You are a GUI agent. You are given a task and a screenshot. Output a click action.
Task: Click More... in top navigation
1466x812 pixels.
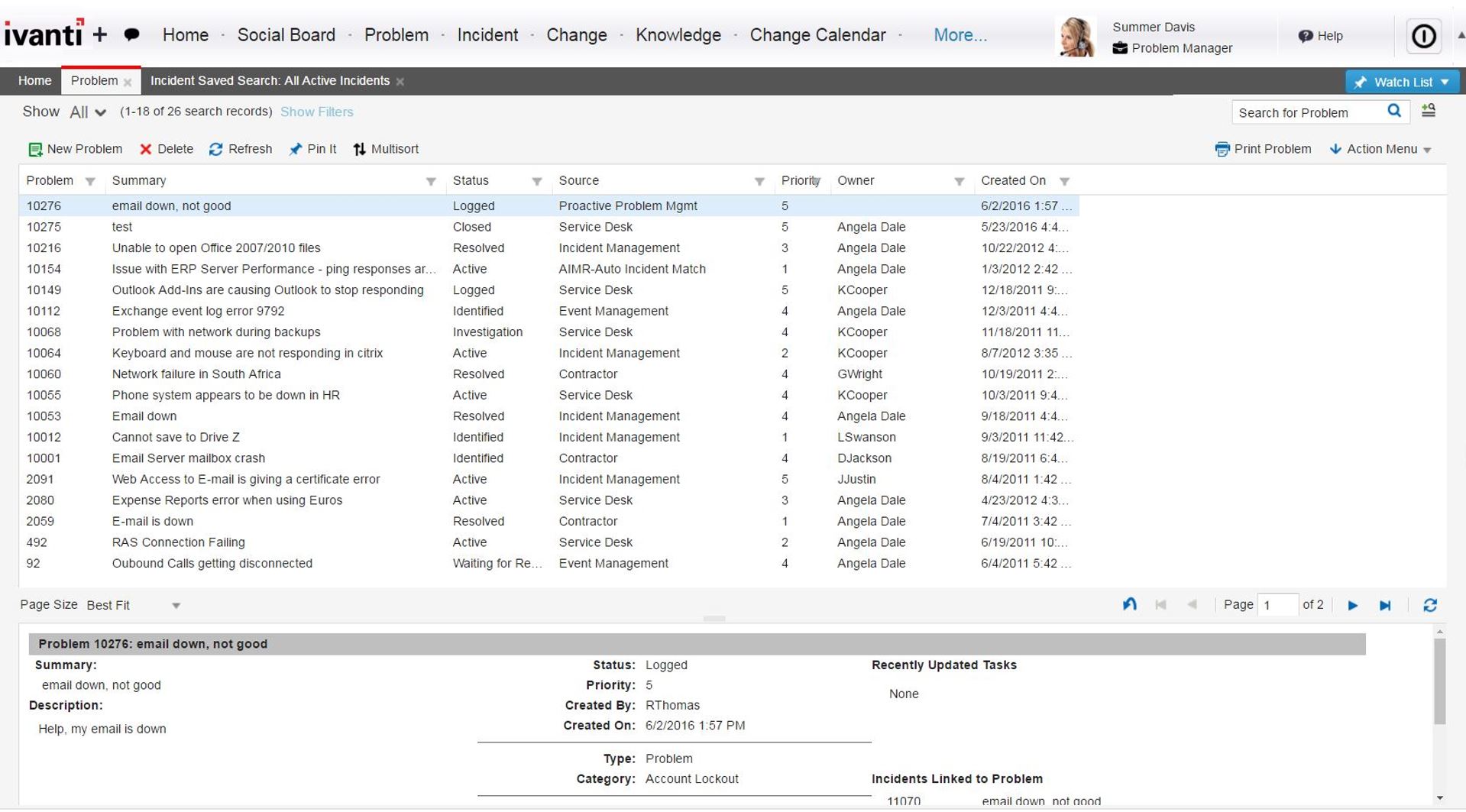point(960,35)
